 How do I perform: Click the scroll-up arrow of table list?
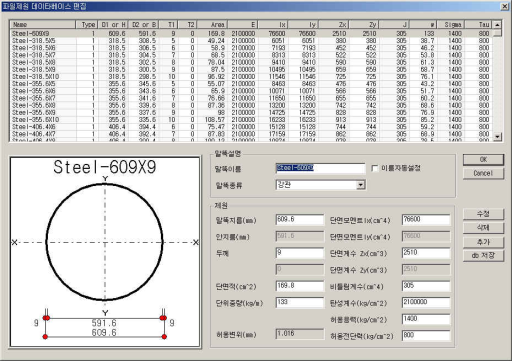497,25
